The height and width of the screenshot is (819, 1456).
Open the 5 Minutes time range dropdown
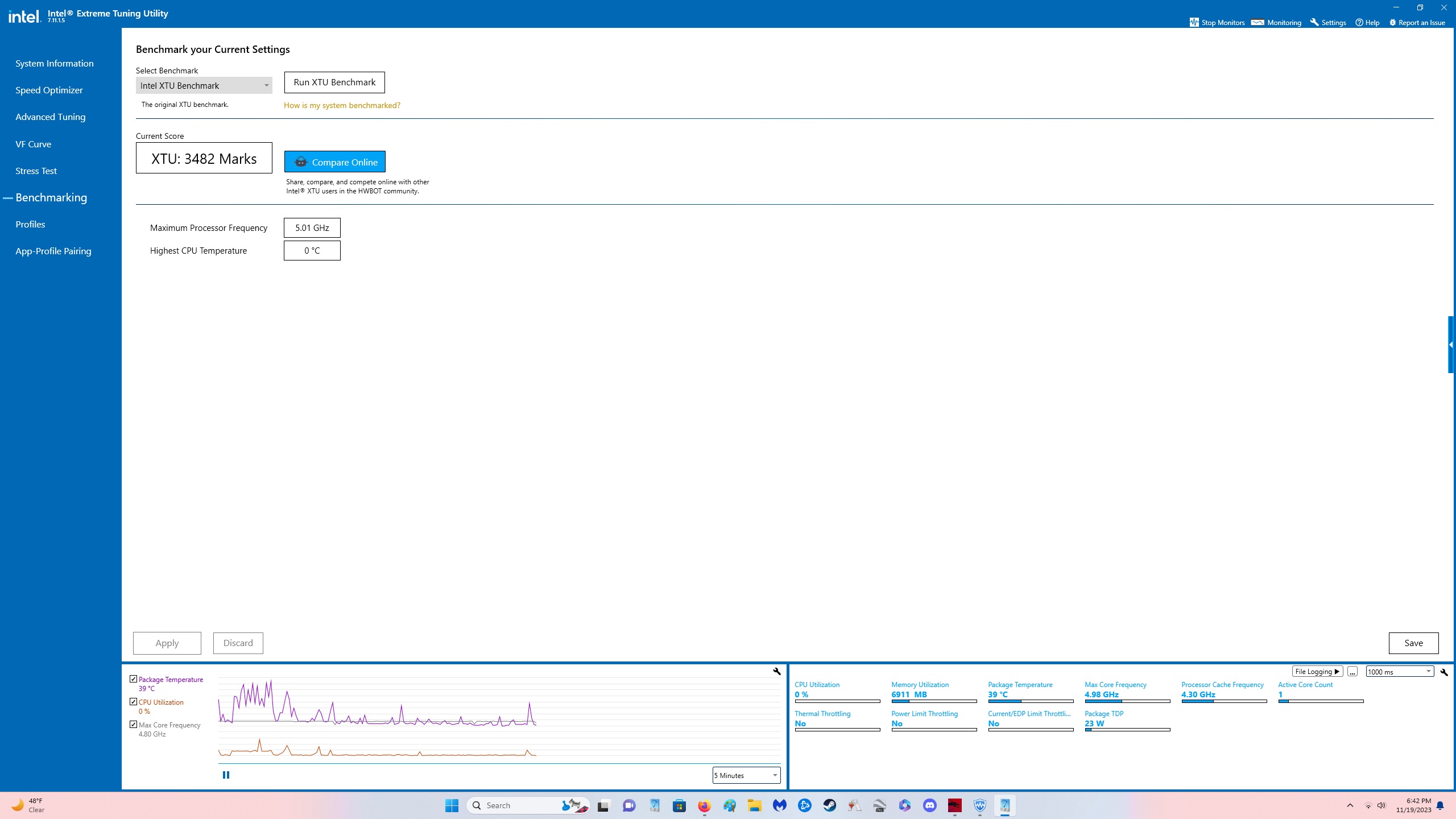tap(746, 775)
